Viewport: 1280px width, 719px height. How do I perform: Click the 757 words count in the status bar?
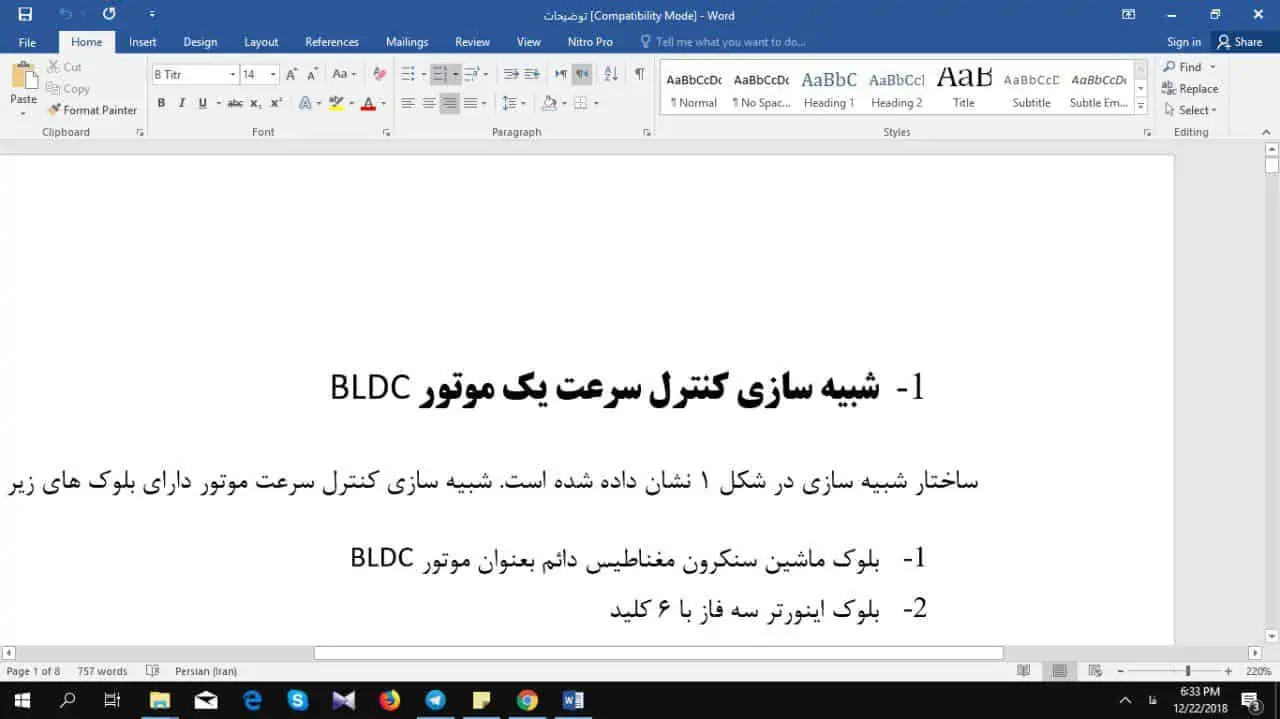point(103,671)
